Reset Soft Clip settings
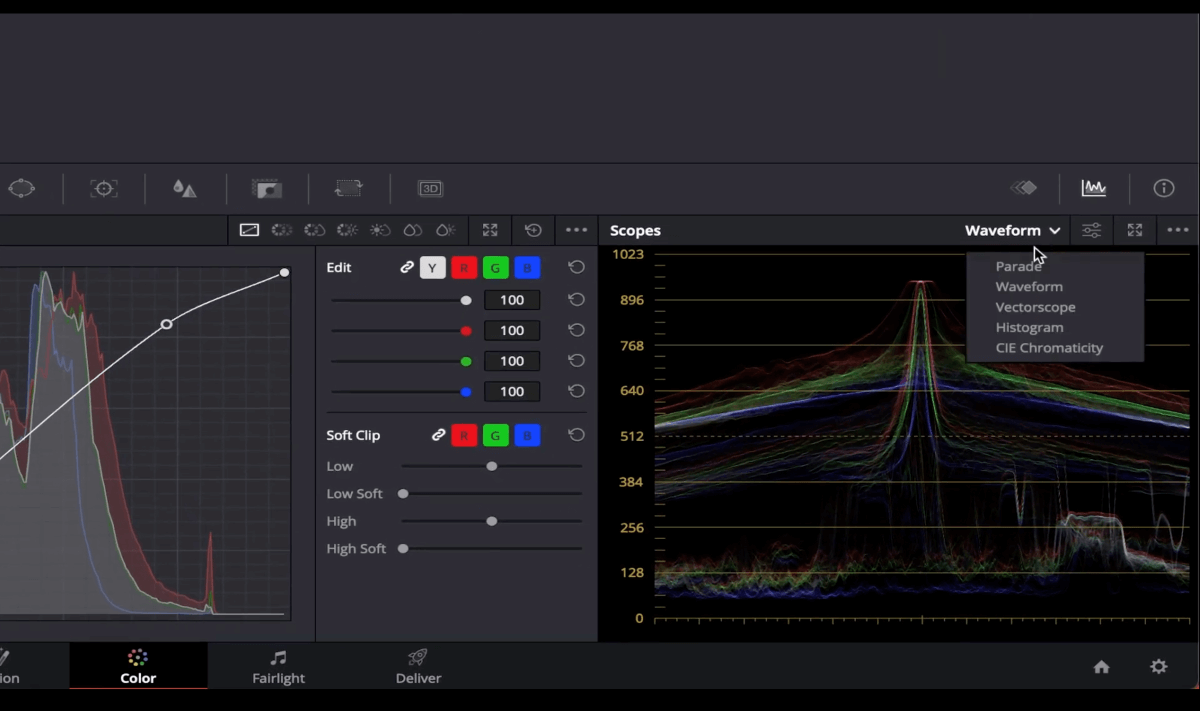Screen dimensions: 1200x711 pos(576,435)
